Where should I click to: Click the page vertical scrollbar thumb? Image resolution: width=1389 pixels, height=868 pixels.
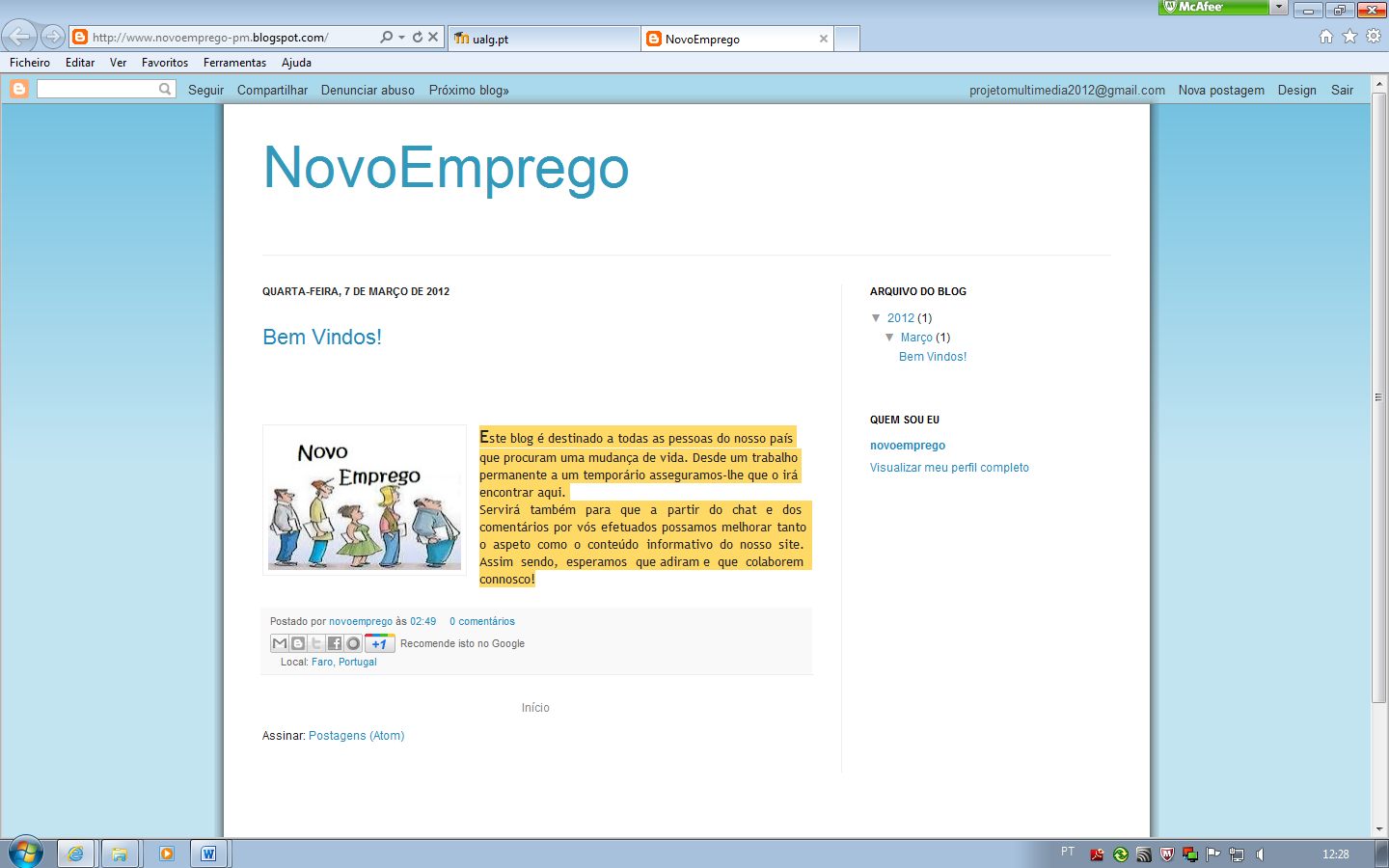[1378, 397]
